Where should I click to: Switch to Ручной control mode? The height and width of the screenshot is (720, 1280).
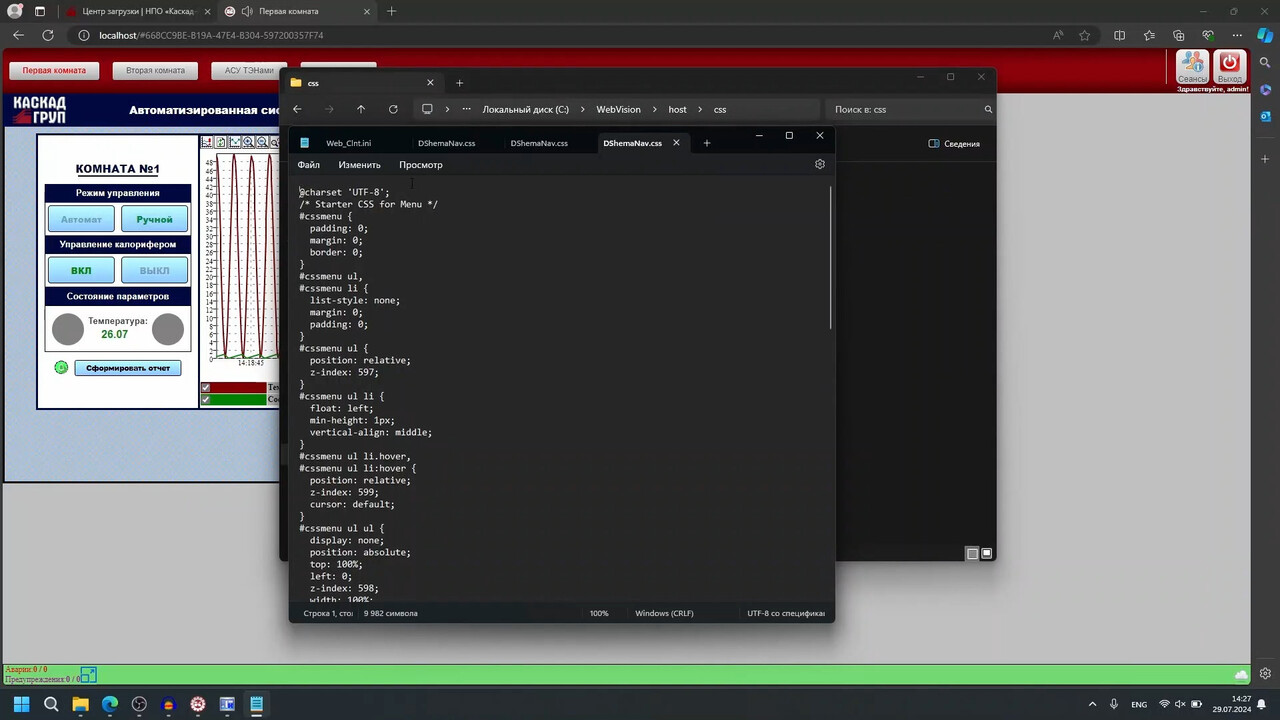[154, 219]
